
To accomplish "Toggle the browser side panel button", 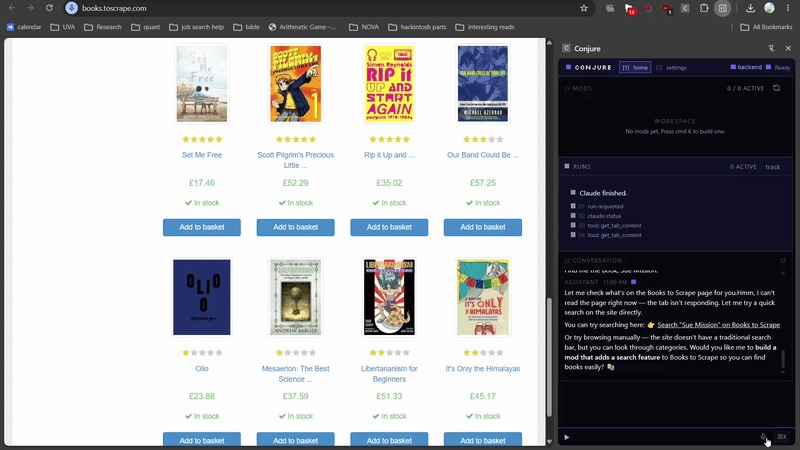I will click(722, 8).
